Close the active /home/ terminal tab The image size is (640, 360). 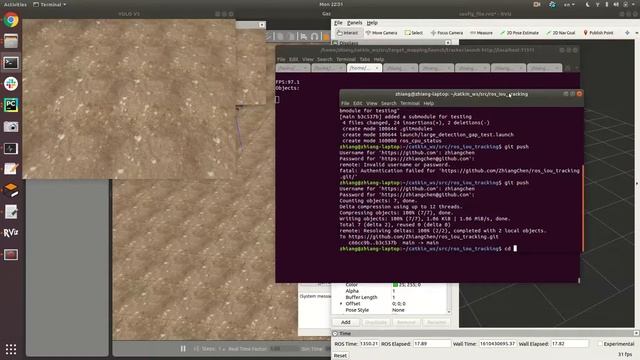click(x=377, y=68)
